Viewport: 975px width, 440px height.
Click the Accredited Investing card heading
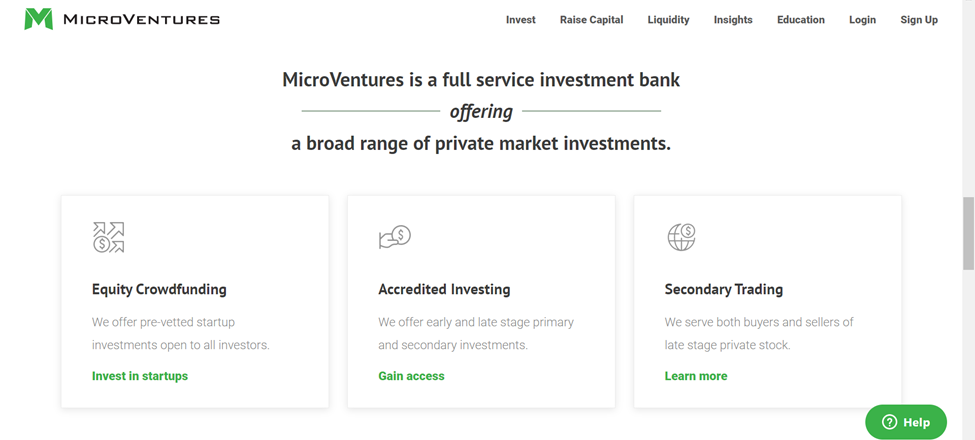click(x=444, y=289)
